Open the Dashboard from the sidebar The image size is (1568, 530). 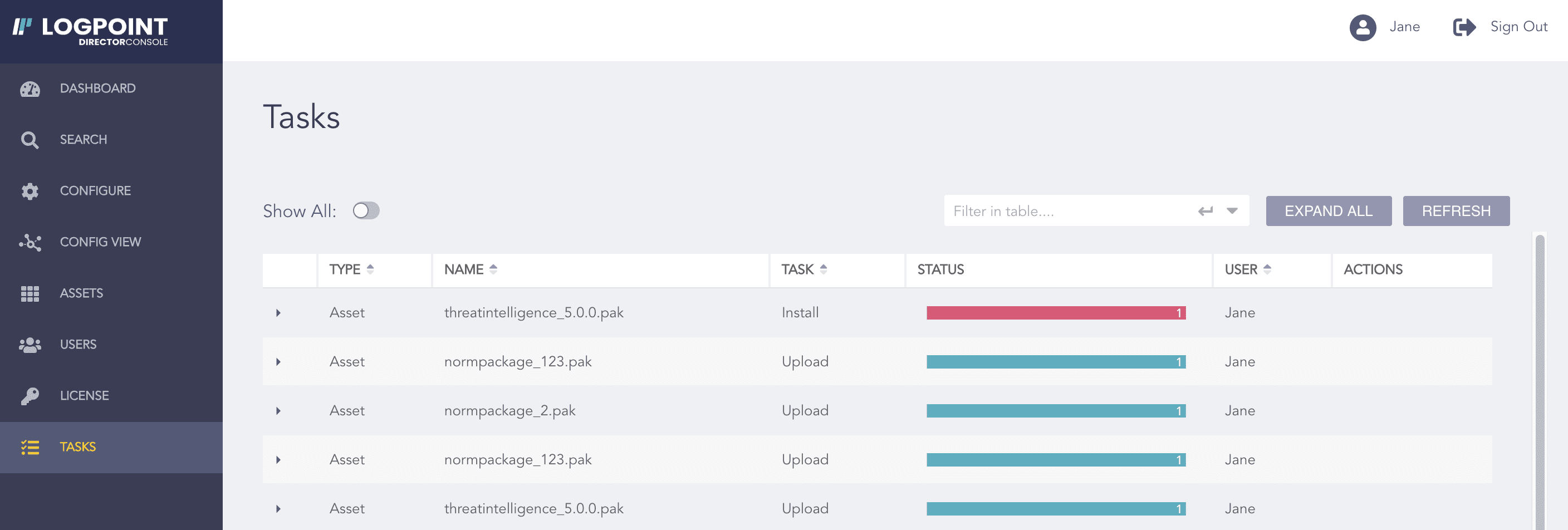(x=97, y=88)
